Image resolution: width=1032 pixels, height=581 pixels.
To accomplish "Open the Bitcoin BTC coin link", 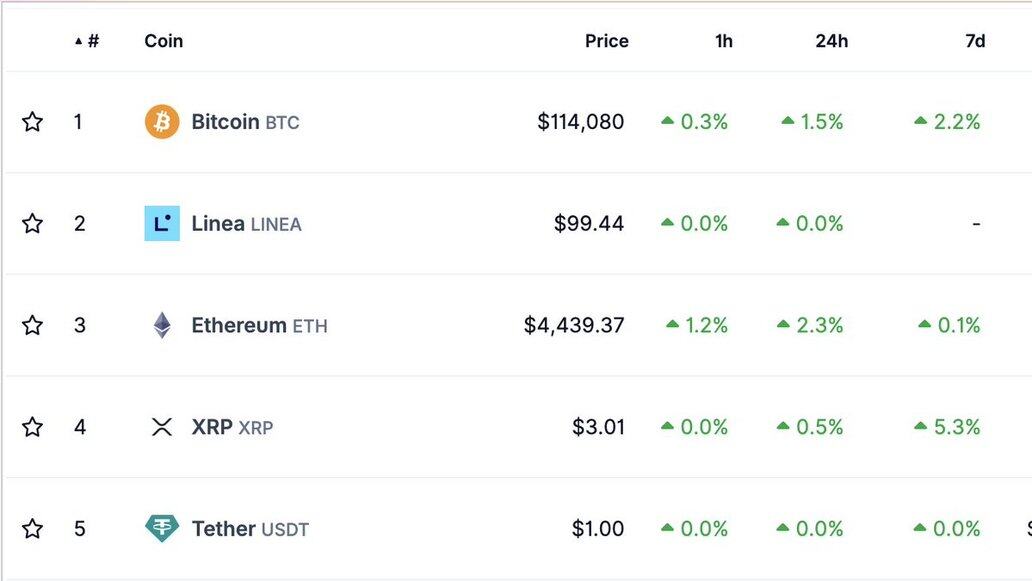I will pos(245,122).
